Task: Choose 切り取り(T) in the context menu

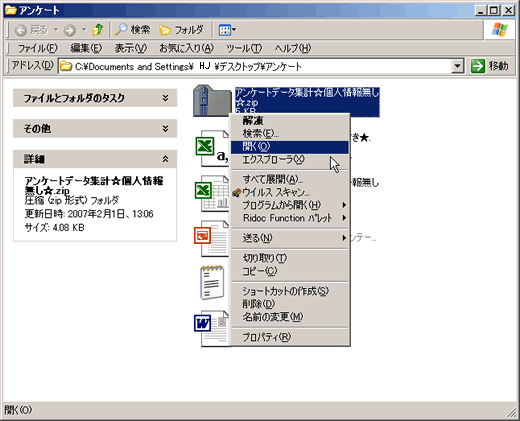Action: (x=290, y=258)
